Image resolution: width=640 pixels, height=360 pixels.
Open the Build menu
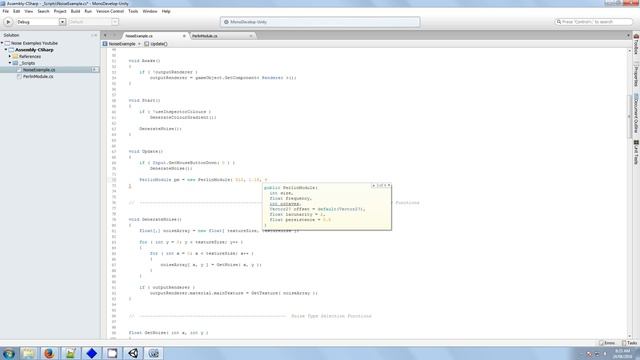point(76,11)
